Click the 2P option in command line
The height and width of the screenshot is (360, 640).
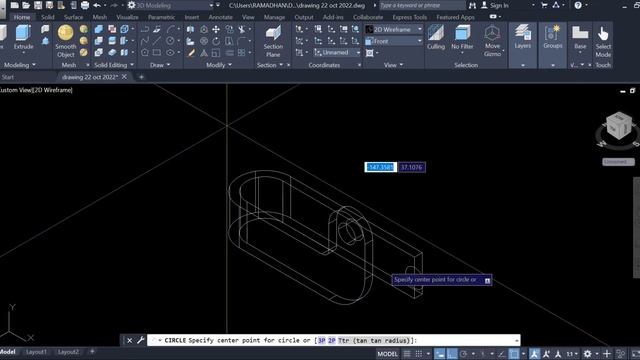(x=332, y=340)
